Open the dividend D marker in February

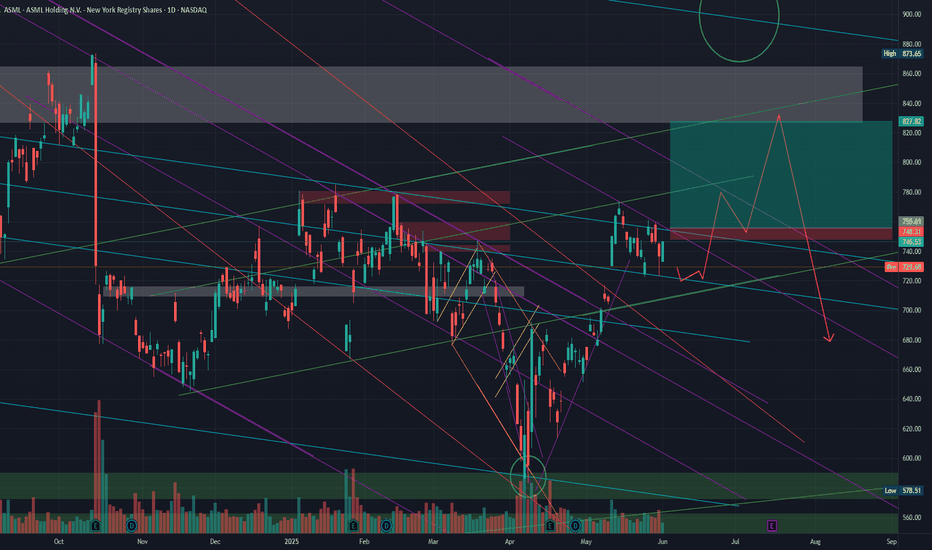386,526
